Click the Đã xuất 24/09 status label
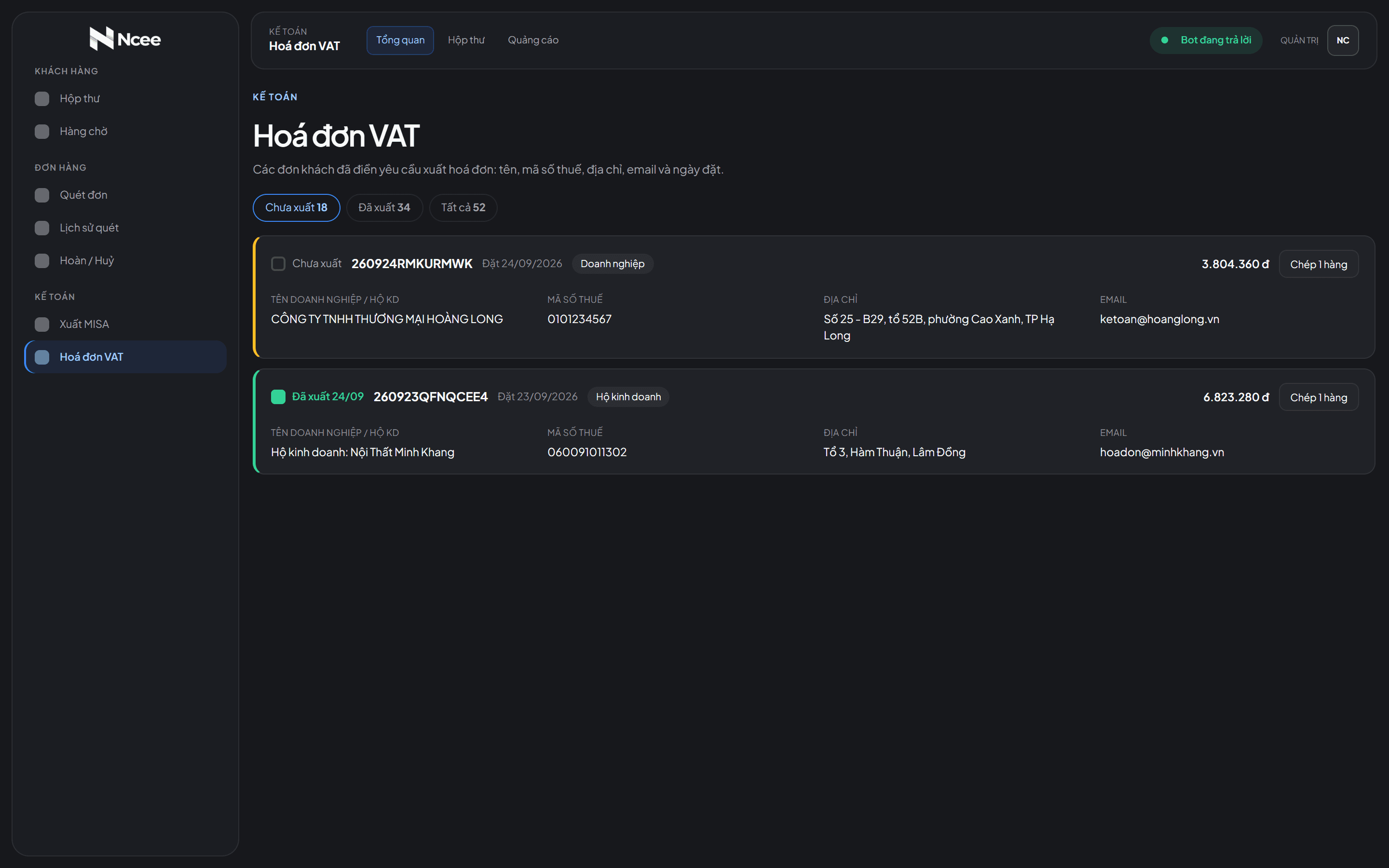The image size is (1389, 868). (328, 397)
